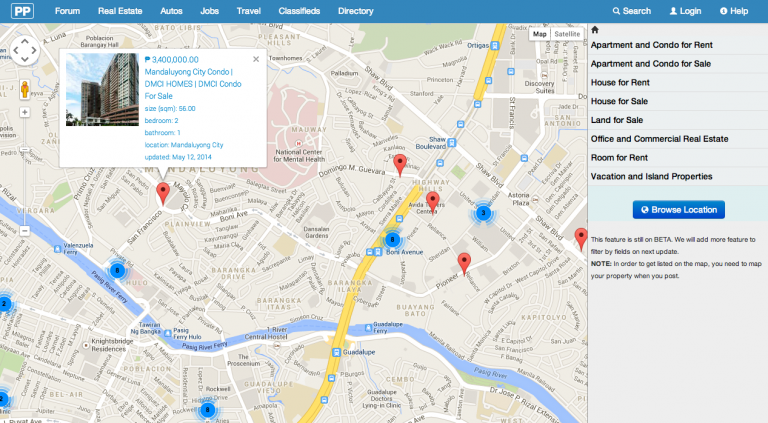Zoom in with the plus button
The width and height of the screenshot is (768, 423).
pyautogui.click(x=24, y=112)
